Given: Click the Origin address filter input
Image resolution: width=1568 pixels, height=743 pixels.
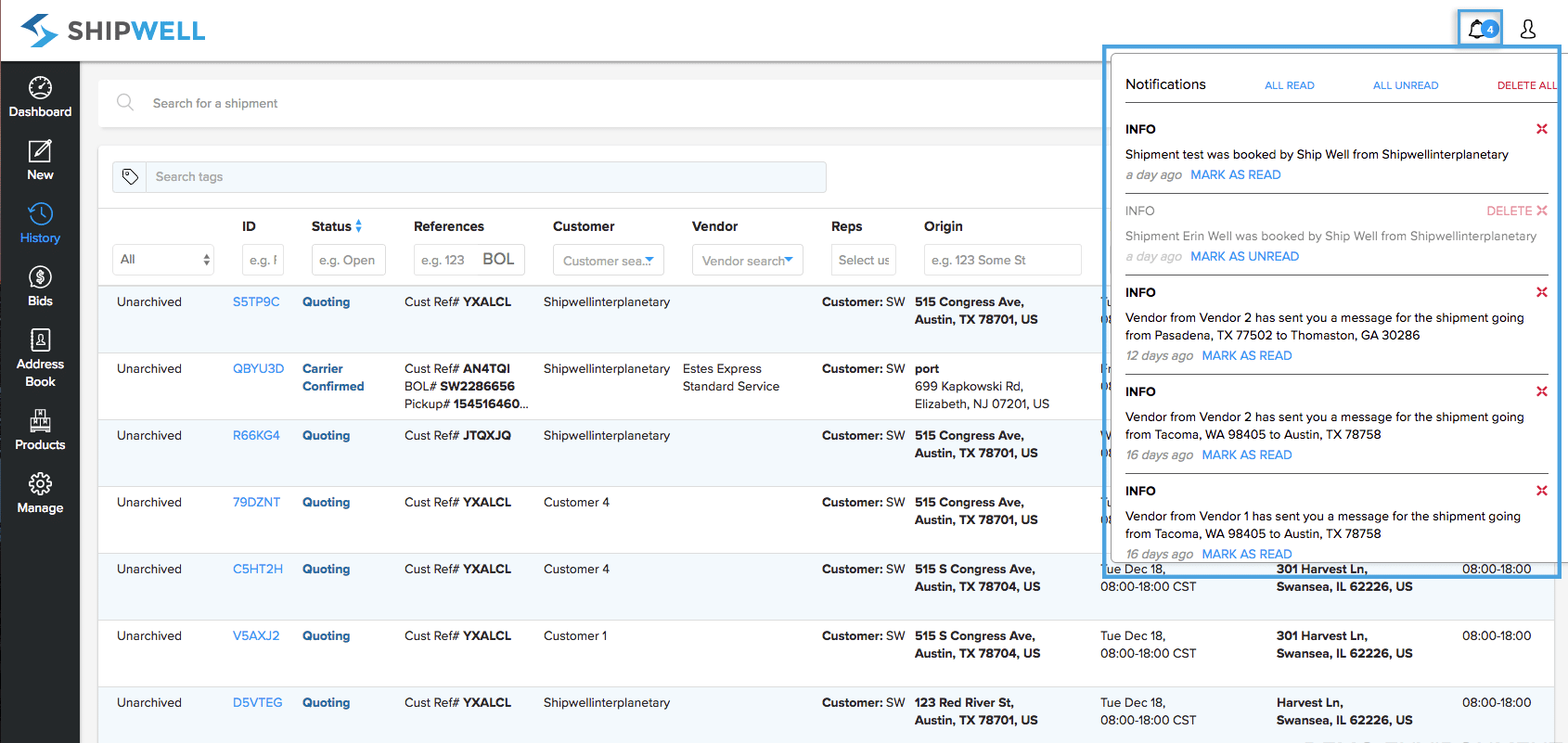Looking at the screenshot, I should [x=1003, y=260].
